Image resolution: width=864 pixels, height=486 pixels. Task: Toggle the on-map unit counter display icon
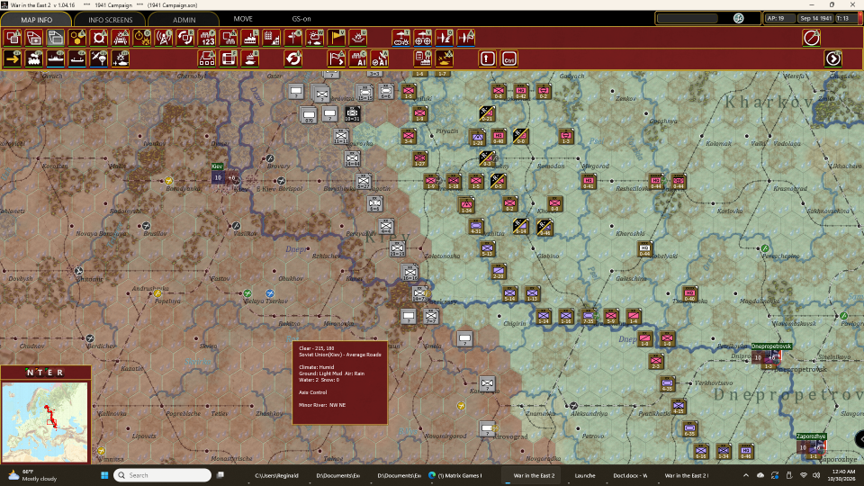[34, 38]
